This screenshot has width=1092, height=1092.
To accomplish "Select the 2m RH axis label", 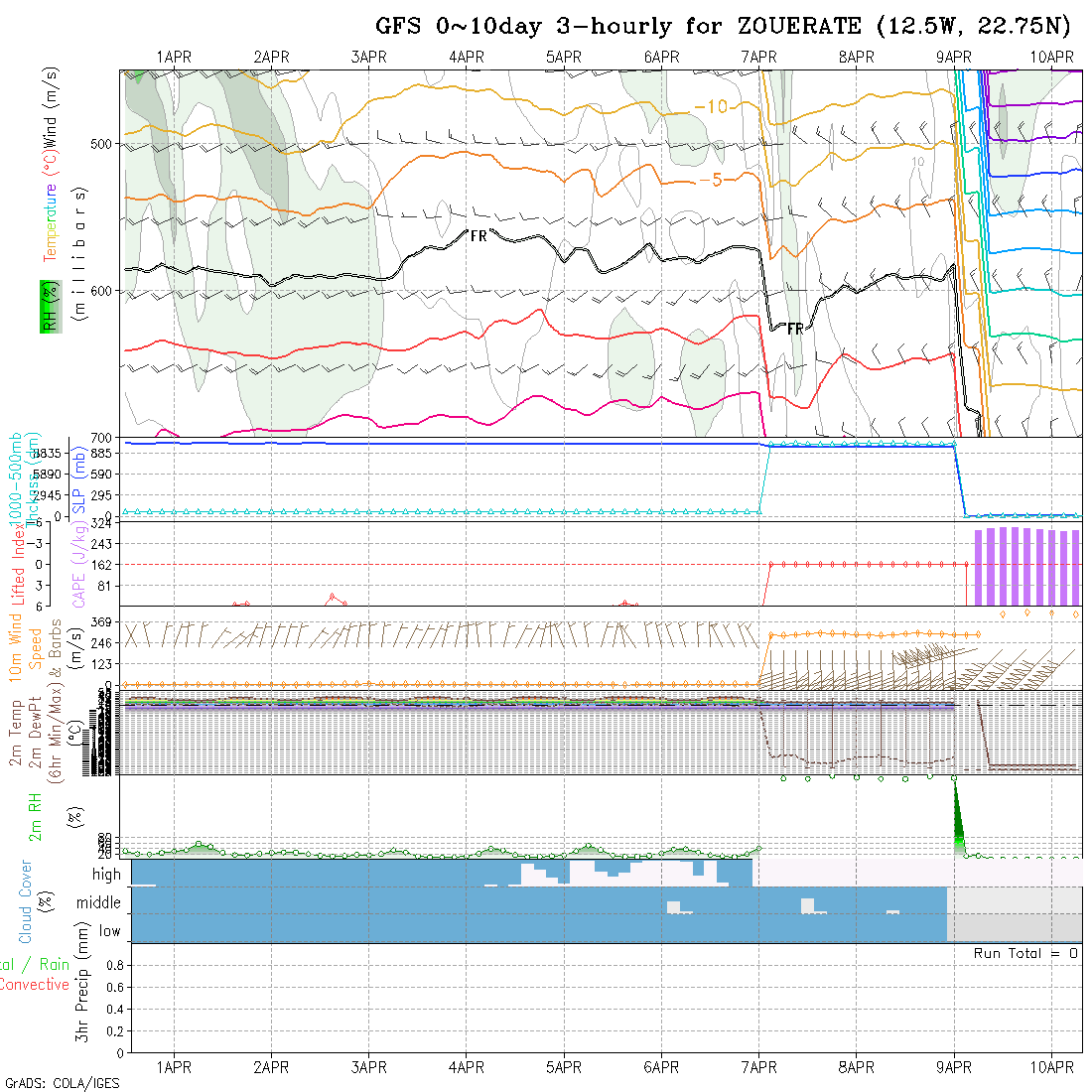I will [x=35, y=817].
